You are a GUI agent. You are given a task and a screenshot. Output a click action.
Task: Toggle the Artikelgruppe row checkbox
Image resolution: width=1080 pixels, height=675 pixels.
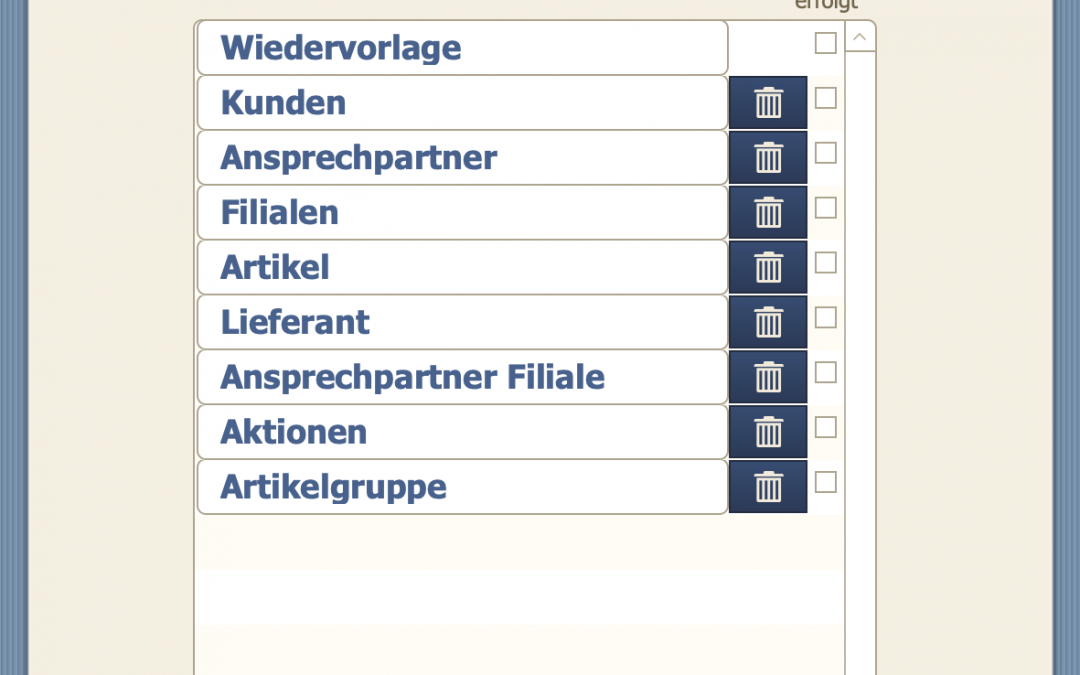click(x=825, y=482)
